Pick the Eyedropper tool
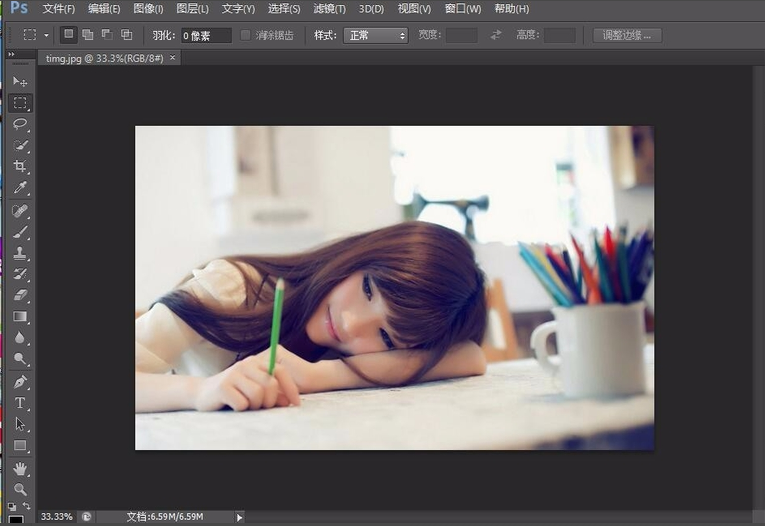The height and width of the screenshot is (526, 765). tap(20, 188)
